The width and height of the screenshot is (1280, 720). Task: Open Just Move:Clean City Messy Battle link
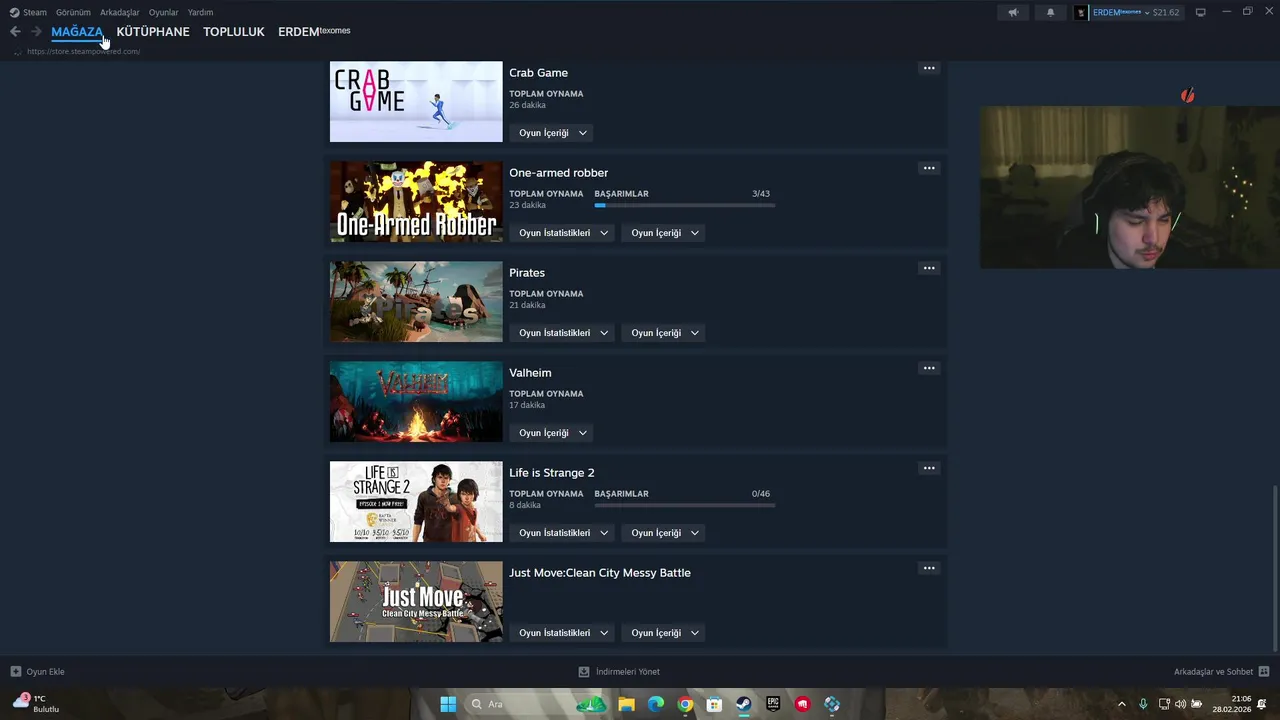(x=600, y=573)
